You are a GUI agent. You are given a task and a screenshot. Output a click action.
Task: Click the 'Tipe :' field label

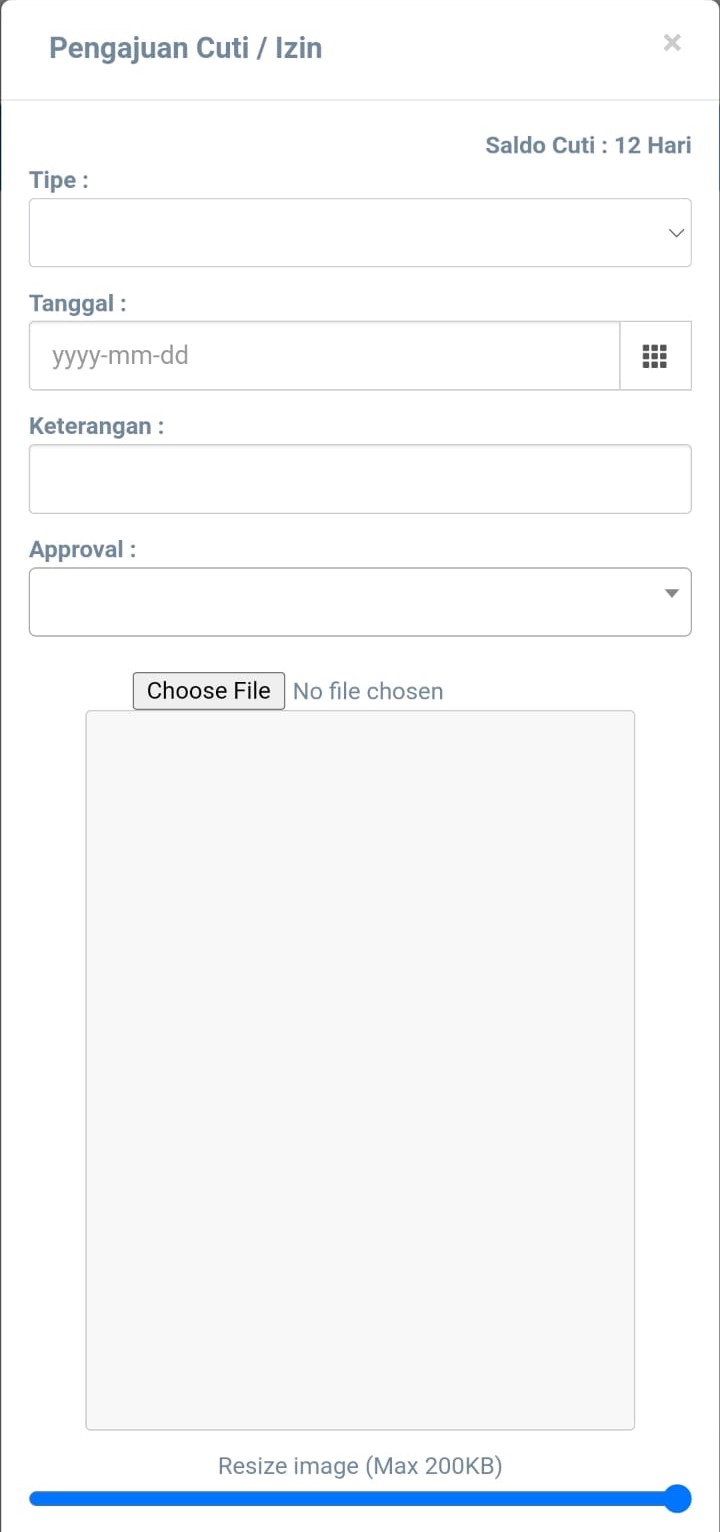pyautogui.click(x=59, y=180)
